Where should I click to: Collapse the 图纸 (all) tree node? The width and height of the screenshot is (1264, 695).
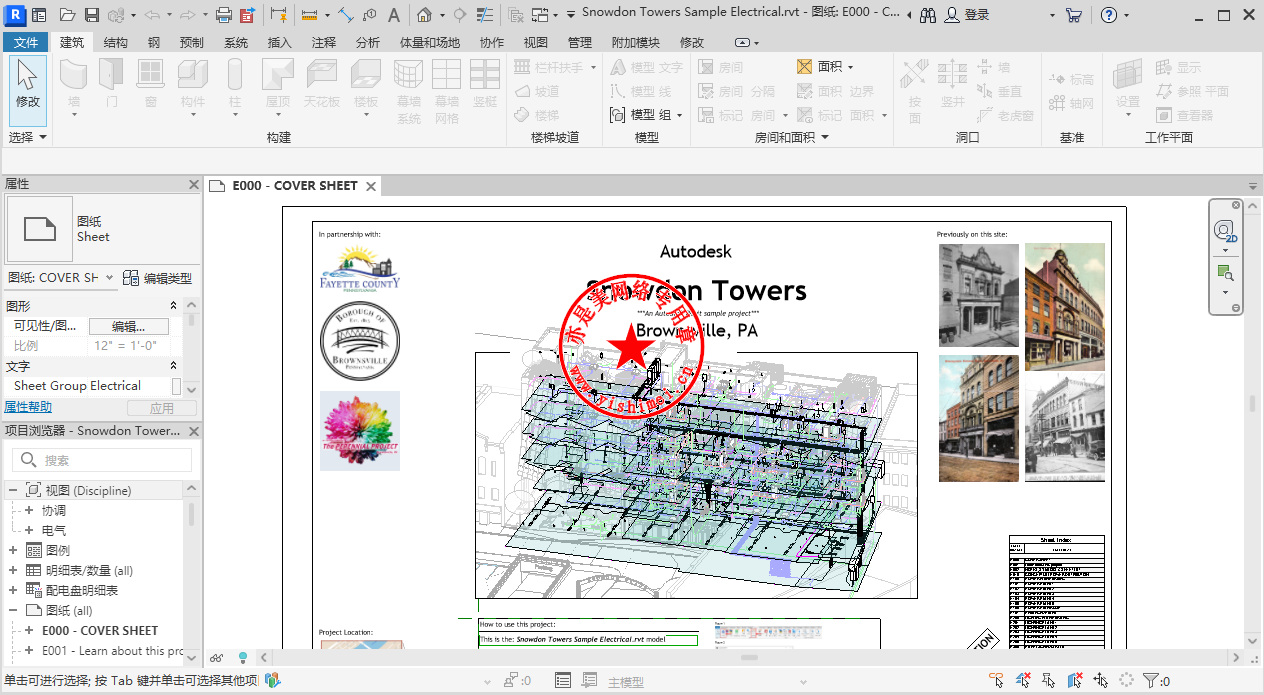(13, 610)
